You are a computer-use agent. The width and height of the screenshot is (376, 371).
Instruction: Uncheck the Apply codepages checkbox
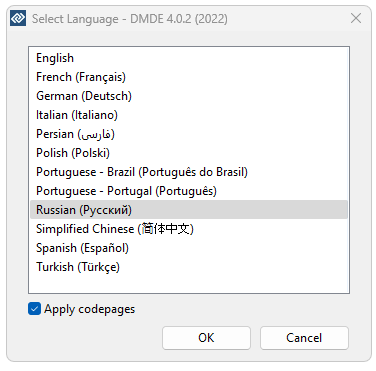35,309
